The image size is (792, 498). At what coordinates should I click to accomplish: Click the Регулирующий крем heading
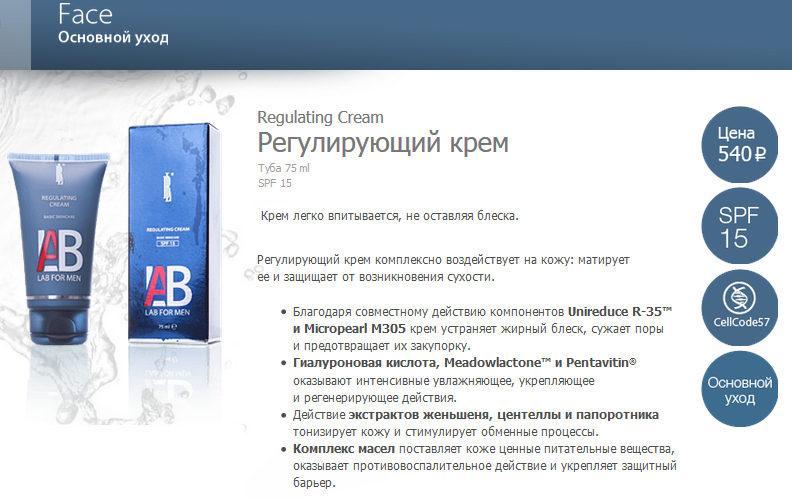pyautogui.click(x=383, y=142)
